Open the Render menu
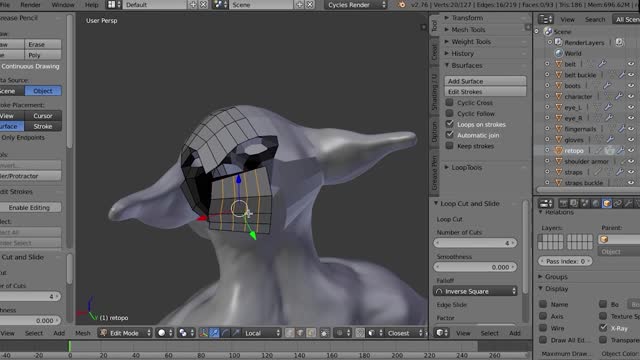Screen dimensions: 640x360 [31, 5]
